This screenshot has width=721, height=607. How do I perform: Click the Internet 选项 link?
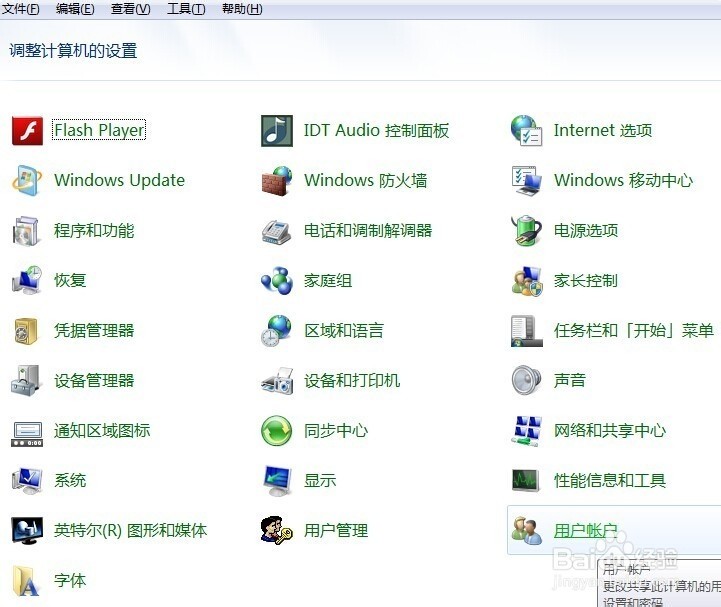[x=603, y=131]
